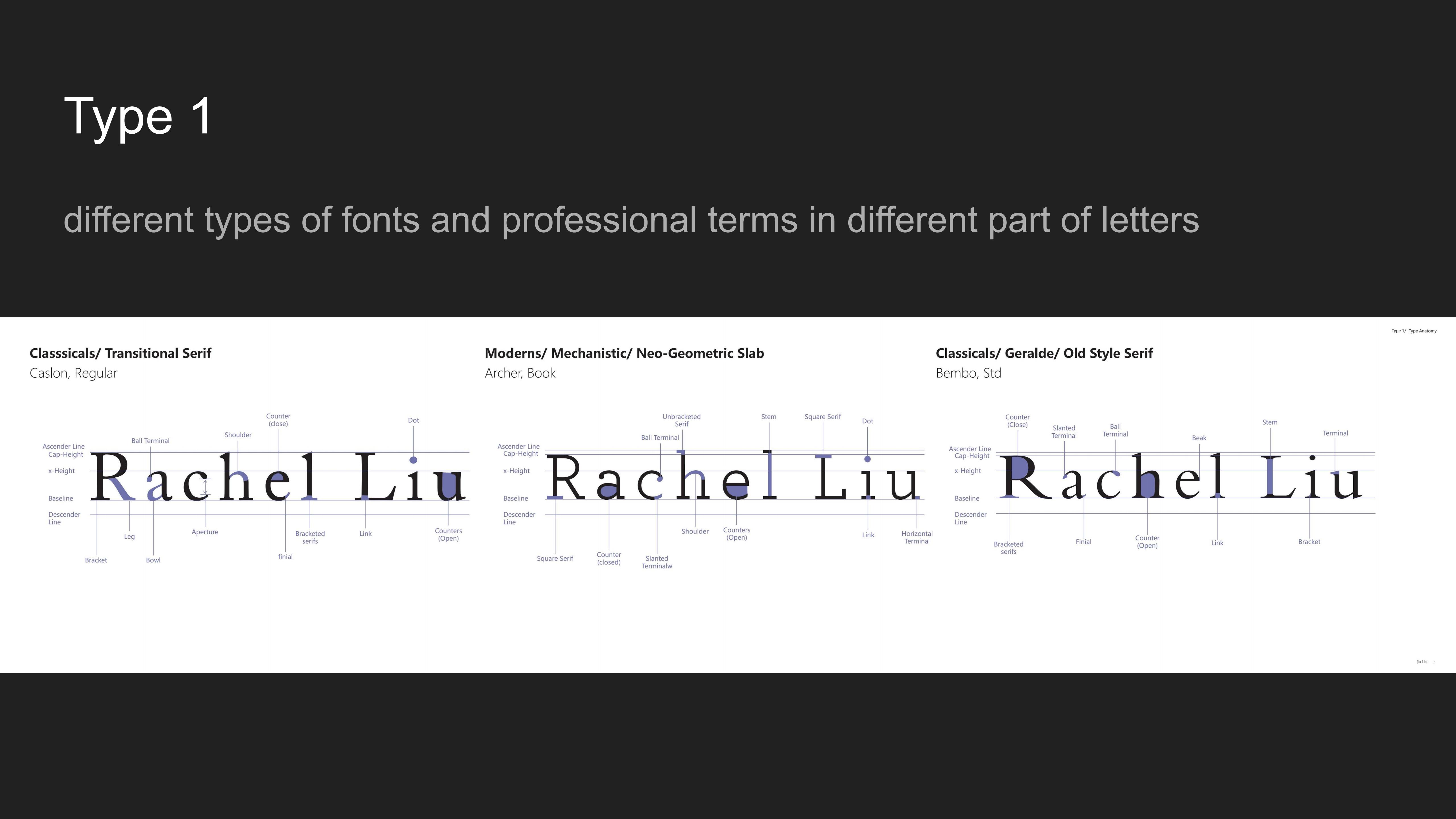Click the 'Beak' label in the Bembo diagram

(x=1199, y=438)
